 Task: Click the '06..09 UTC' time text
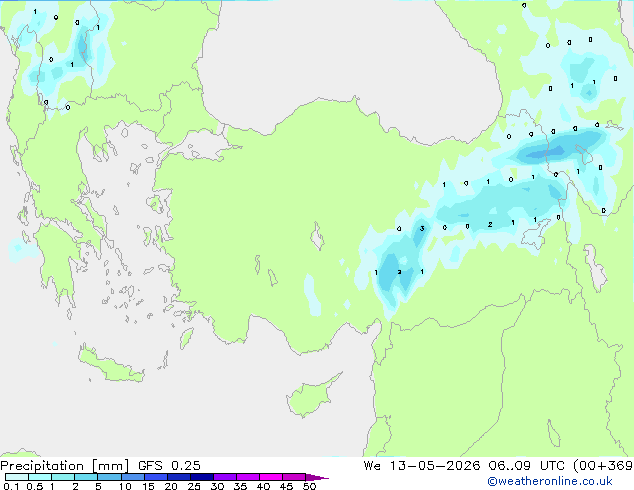point(526,466)
